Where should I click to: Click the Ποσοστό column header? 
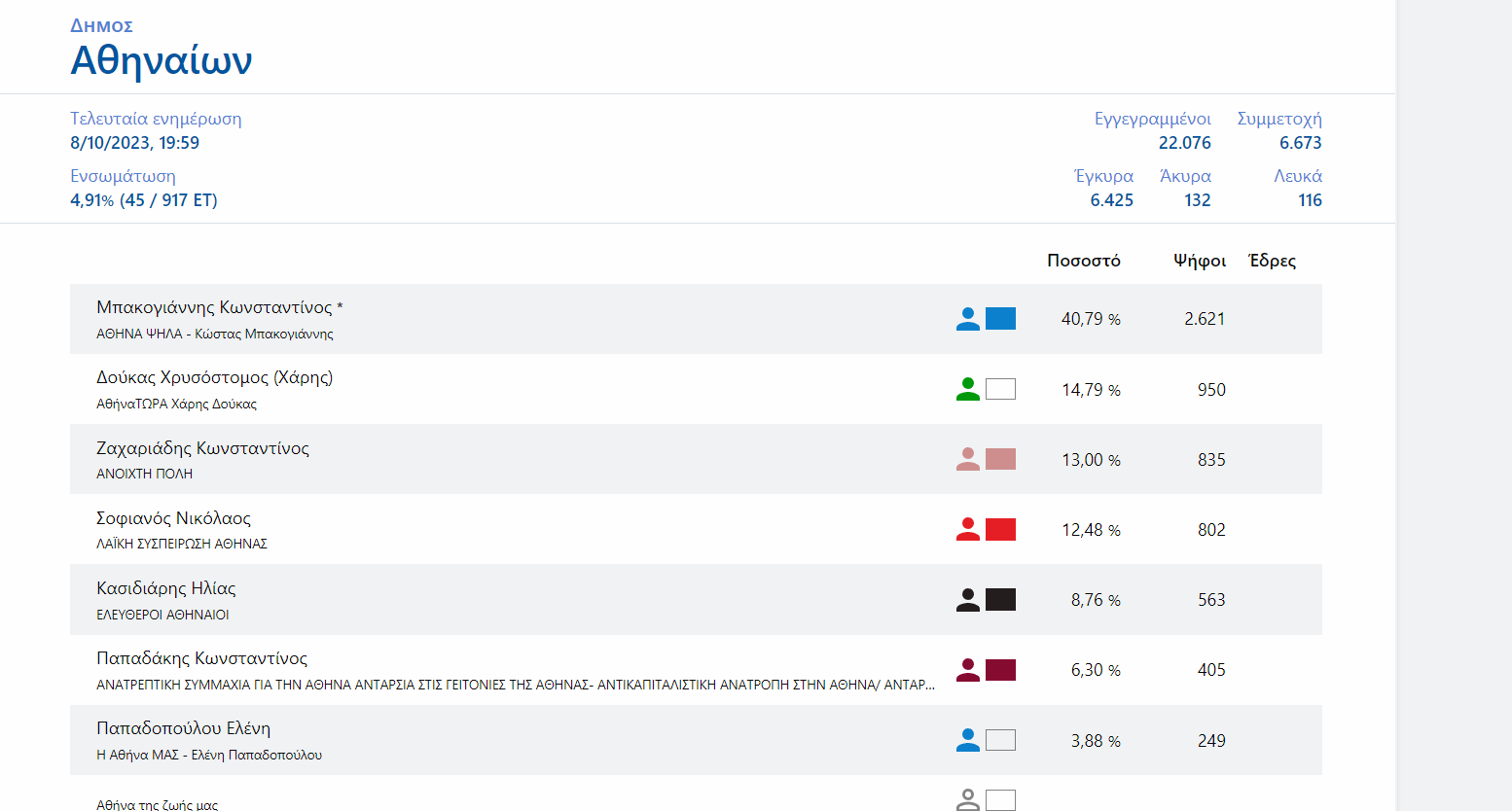click(1083, 261)
